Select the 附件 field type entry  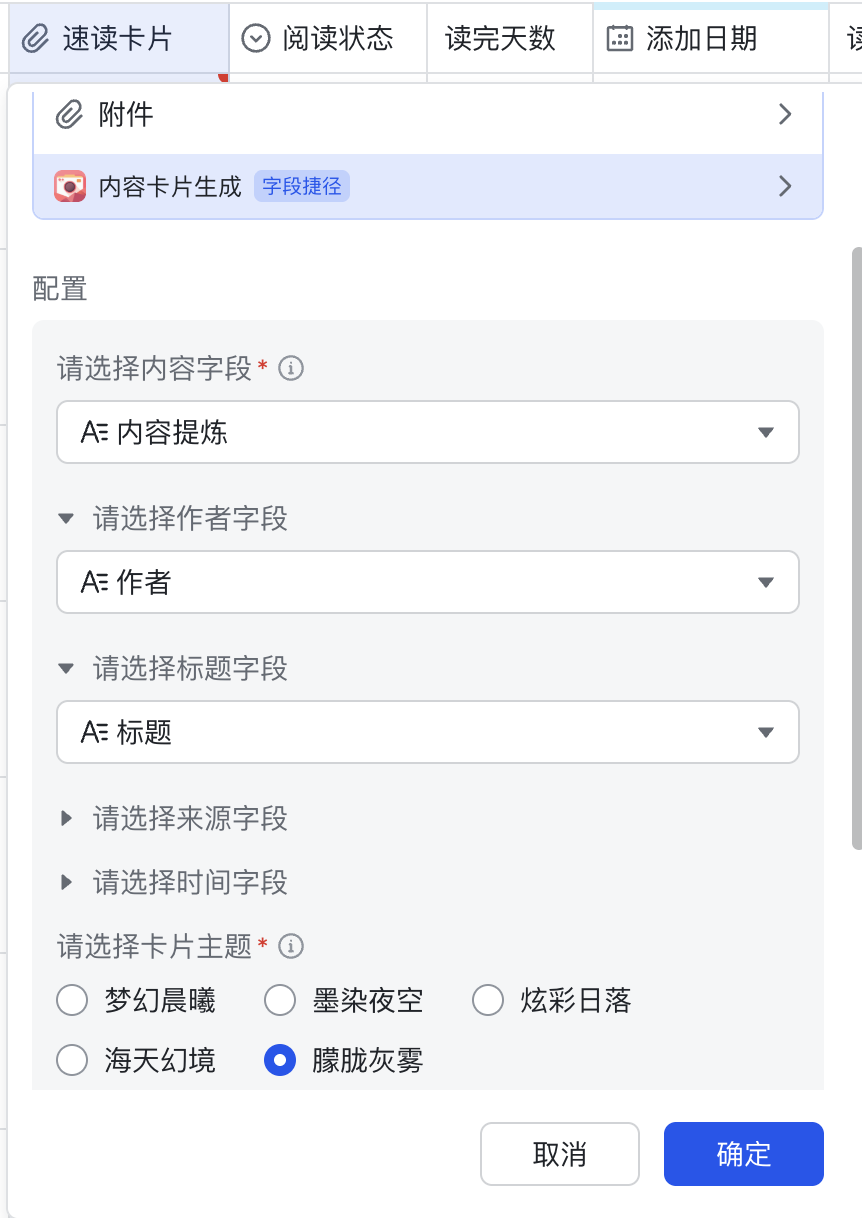tap(428, 115)
